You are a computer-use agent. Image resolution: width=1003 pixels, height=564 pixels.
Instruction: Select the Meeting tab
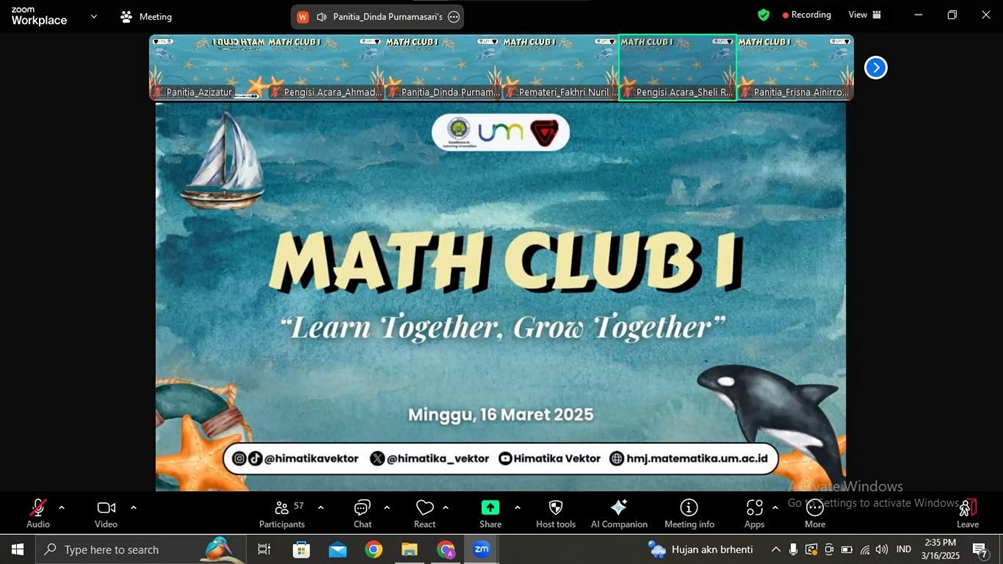[x=146, y=17]
